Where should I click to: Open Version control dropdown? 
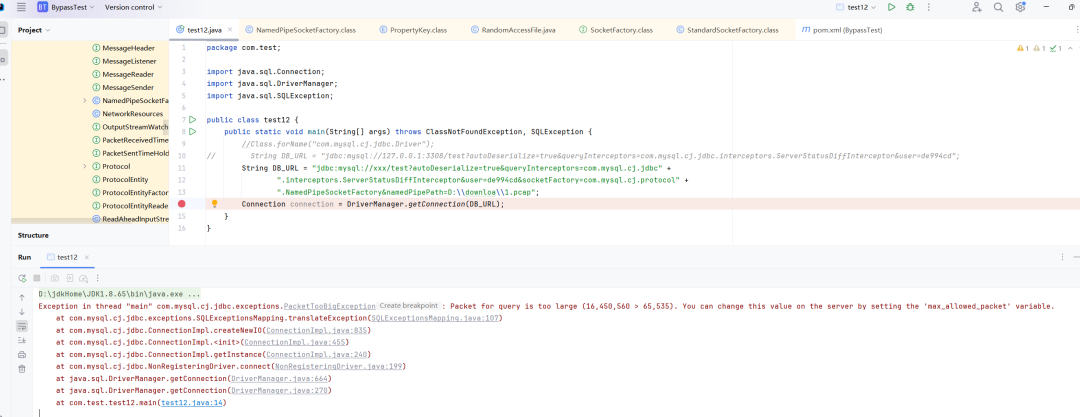133,7
